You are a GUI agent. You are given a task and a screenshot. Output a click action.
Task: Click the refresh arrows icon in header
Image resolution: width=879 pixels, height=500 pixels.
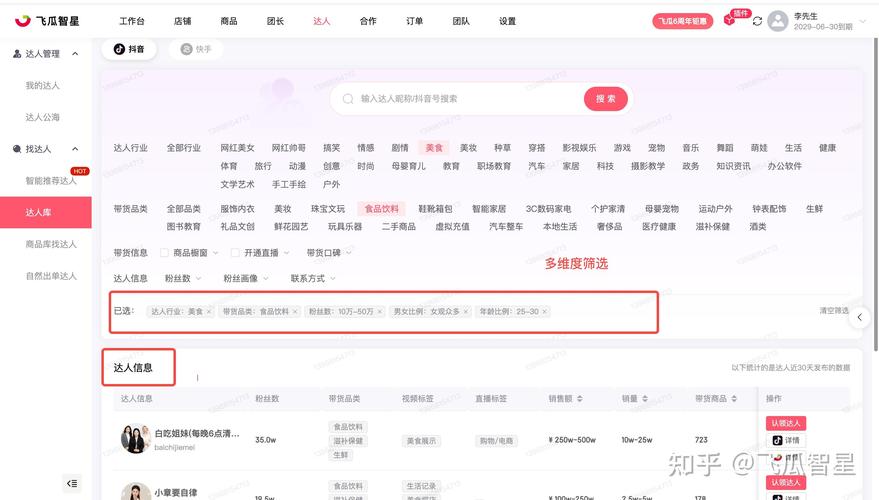[x=757, y=21]
